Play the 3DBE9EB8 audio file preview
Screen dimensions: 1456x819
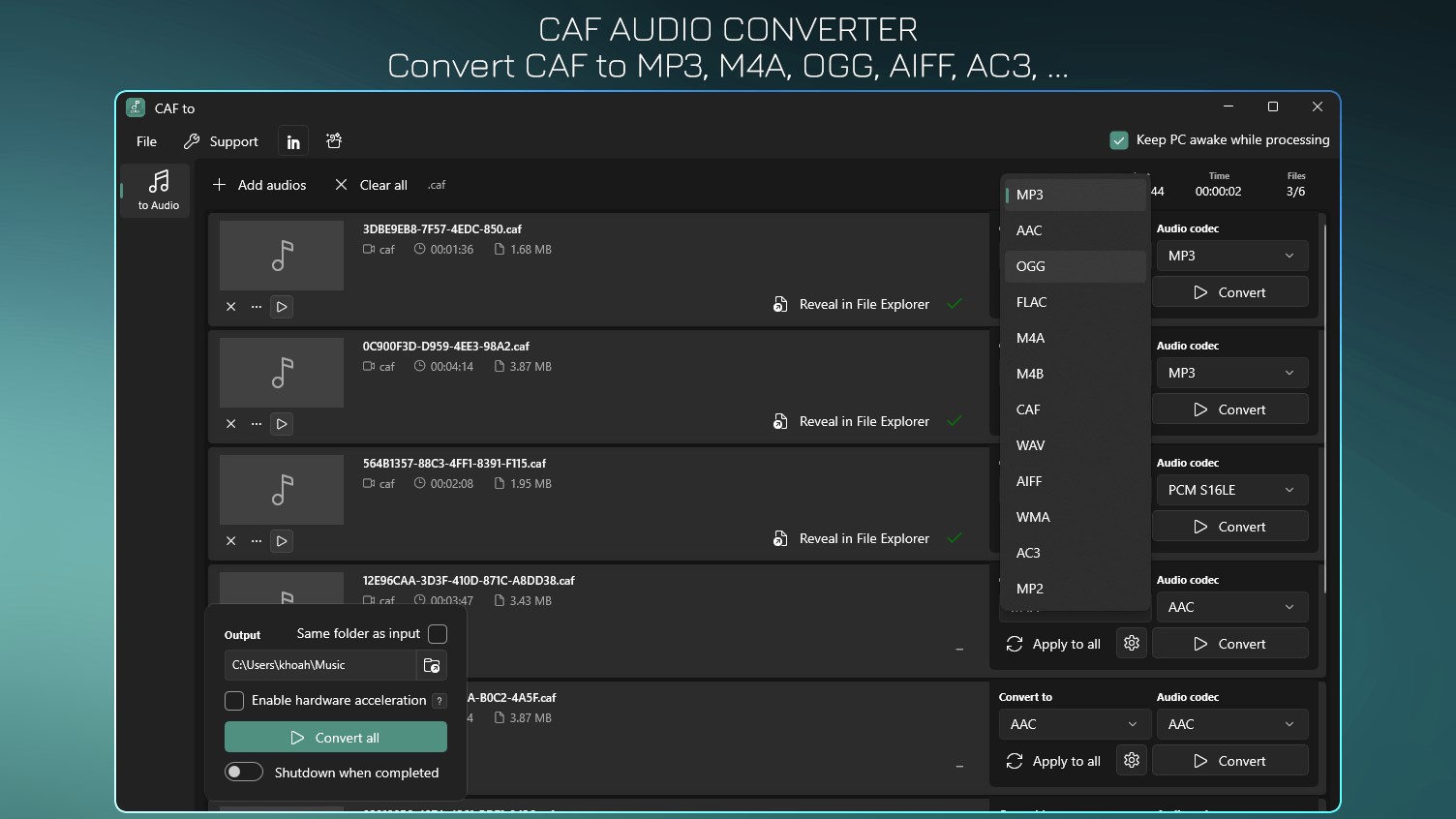pyautogui.click(x=282, y=307)
